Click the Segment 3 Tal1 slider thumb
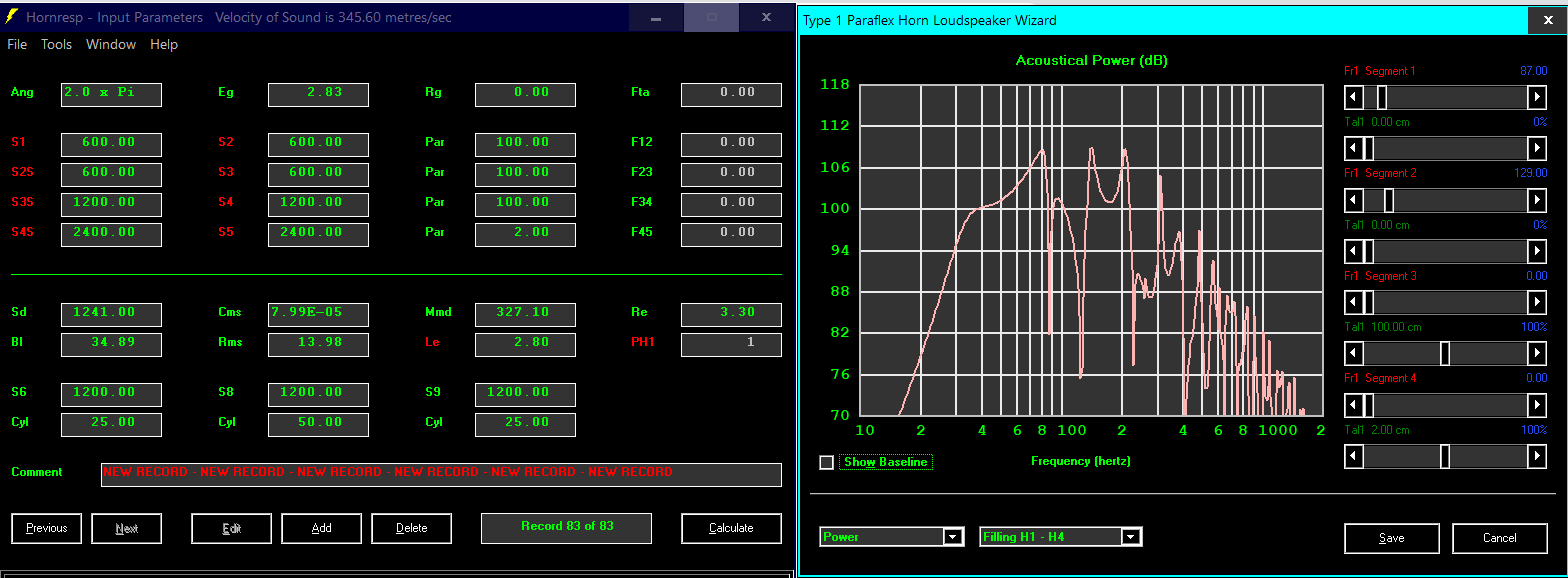1568x578 pixels. pyautogui.click(x=1445, y=353)
